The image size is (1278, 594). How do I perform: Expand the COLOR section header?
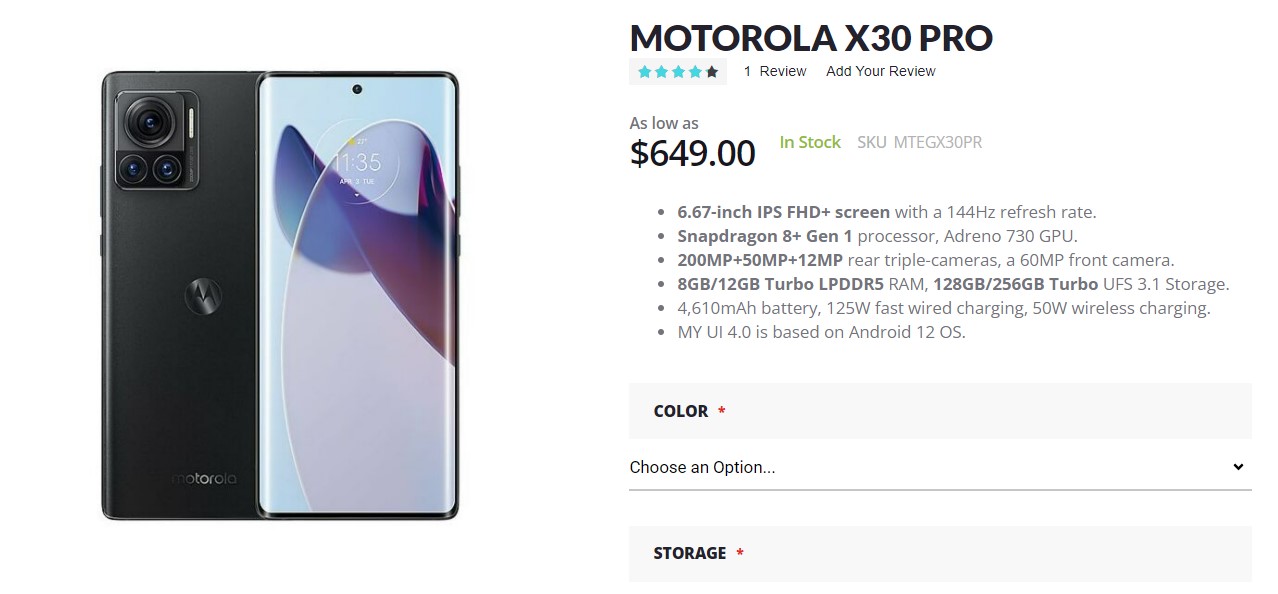point(940,411)
